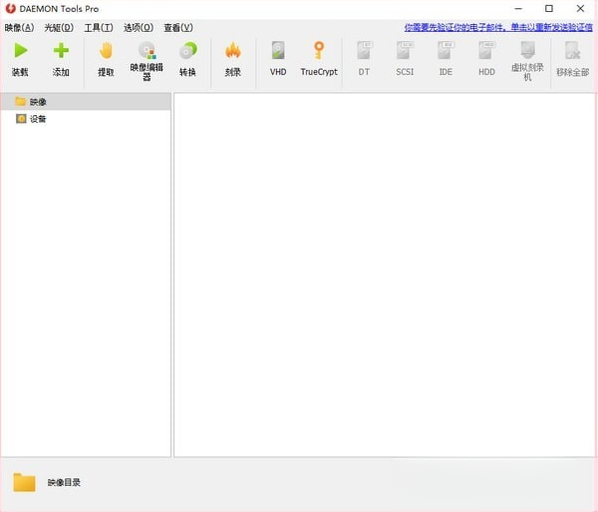Image resolution: width=598 pixels, height=512 pixels.
Task: Click the Remove All (移除全部) icon
Action: tap(572, 50)
